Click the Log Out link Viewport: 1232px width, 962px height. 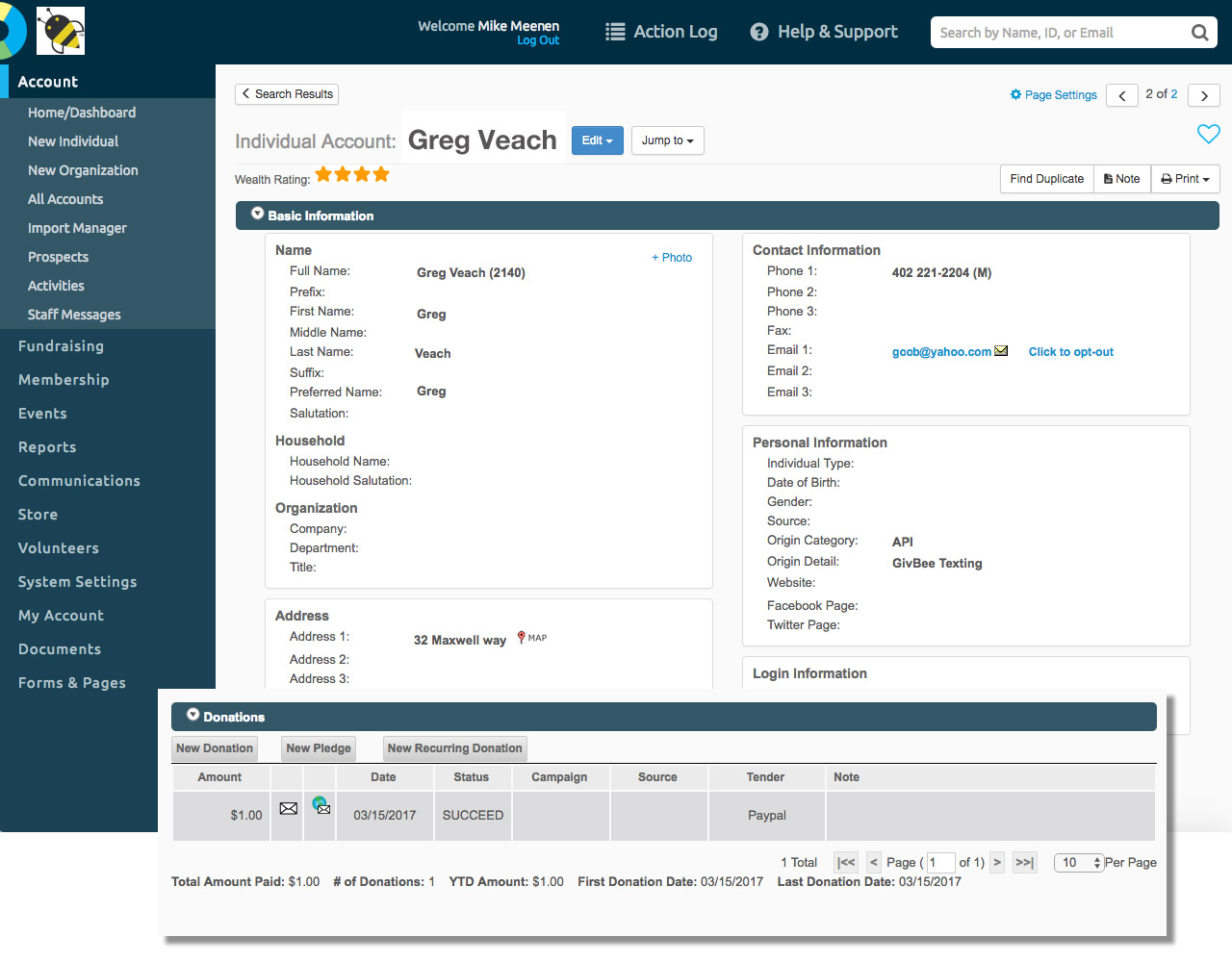tap(538, 40)
